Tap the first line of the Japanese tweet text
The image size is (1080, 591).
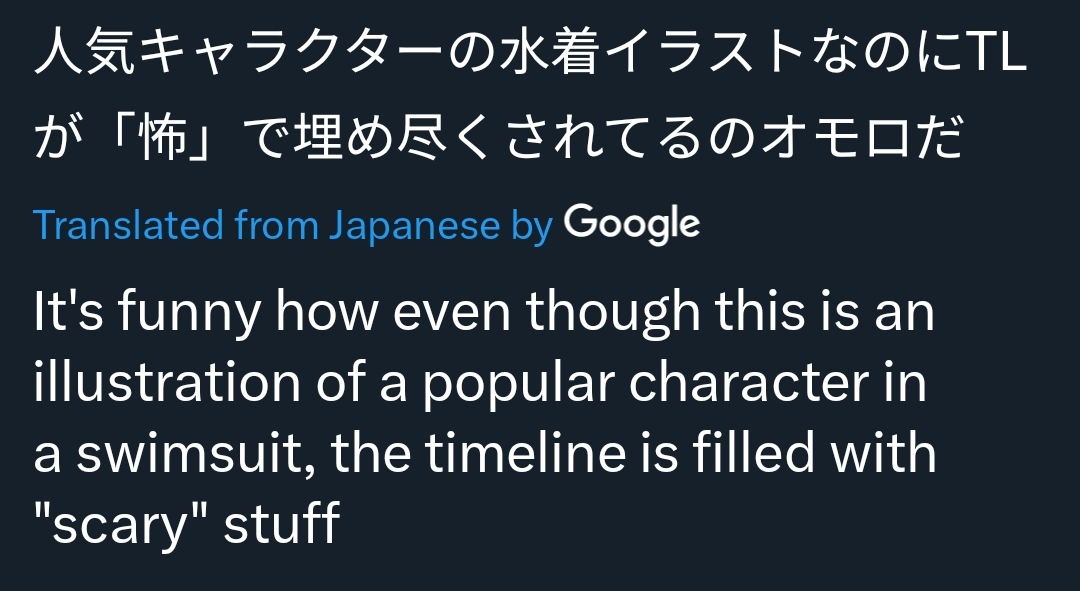530,52
